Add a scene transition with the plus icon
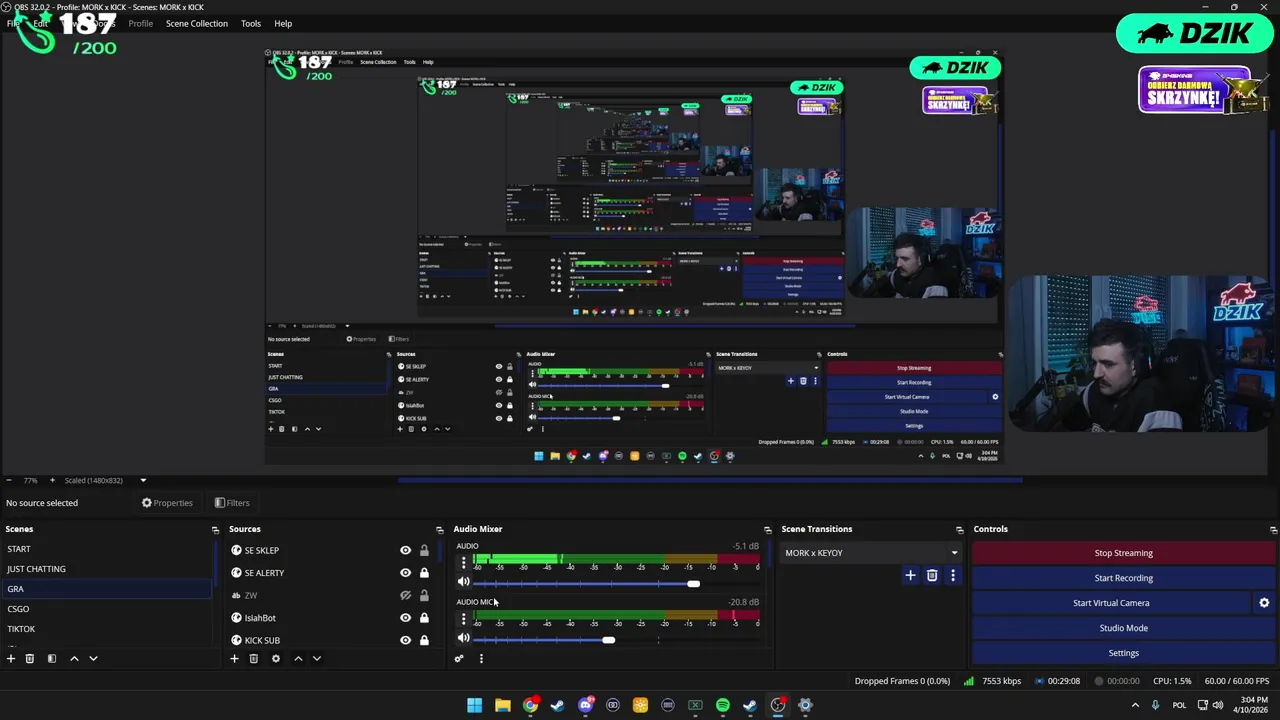This screenshot has height=720, width=1280. click(910, 575)
